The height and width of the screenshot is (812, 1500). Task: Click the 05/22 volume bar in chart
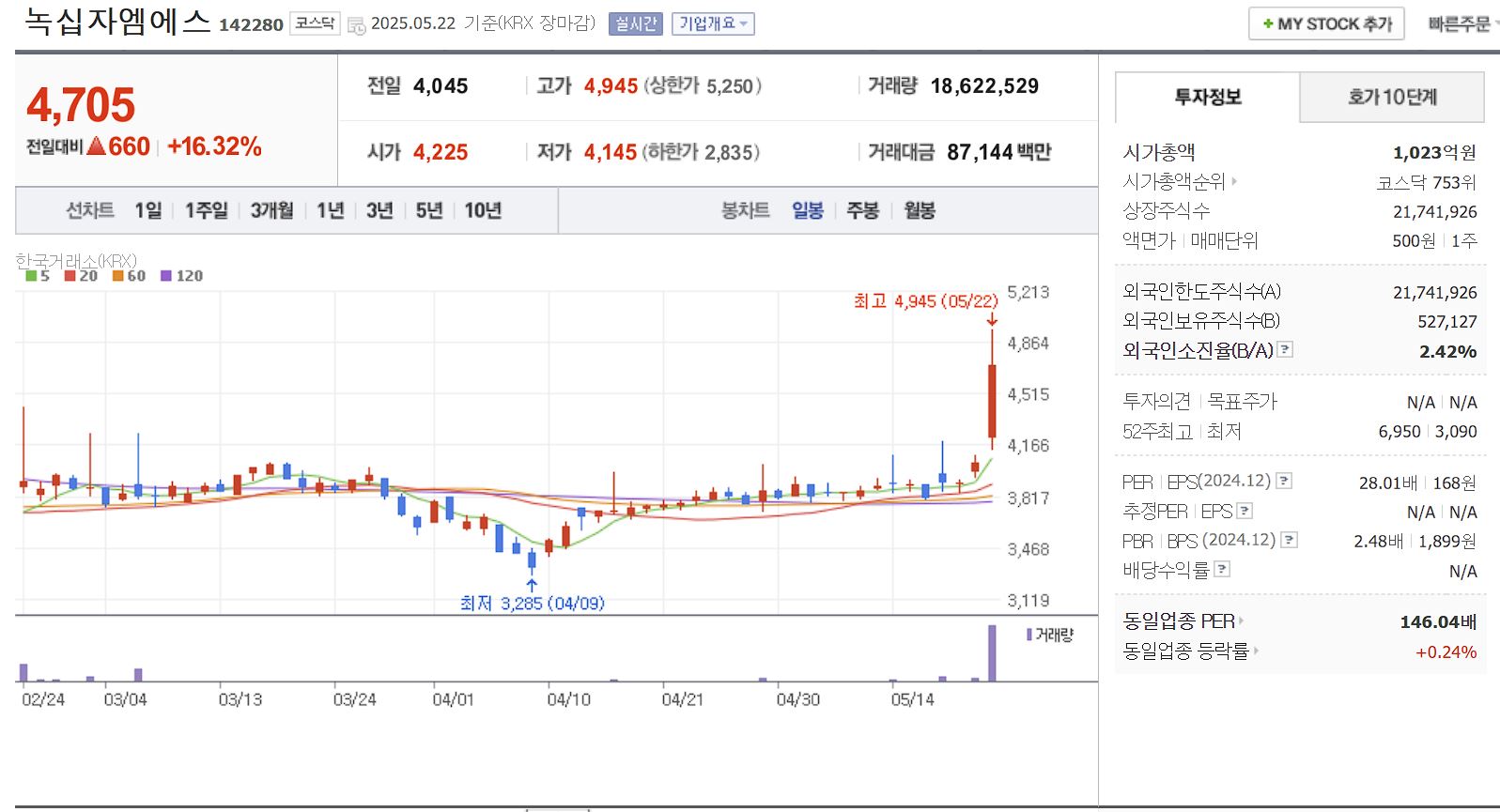[x=992, y=652]
